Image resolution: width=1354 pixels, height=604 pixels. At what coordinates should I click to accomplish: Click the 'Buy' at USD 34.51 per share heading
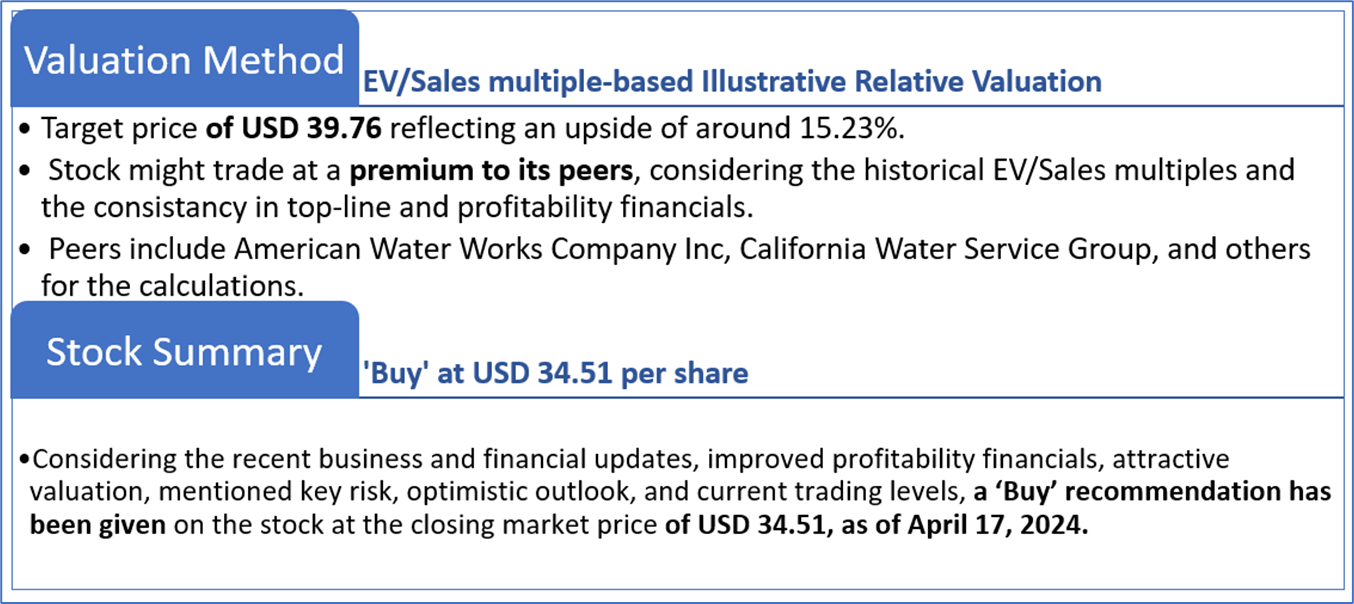coord(554,374)
